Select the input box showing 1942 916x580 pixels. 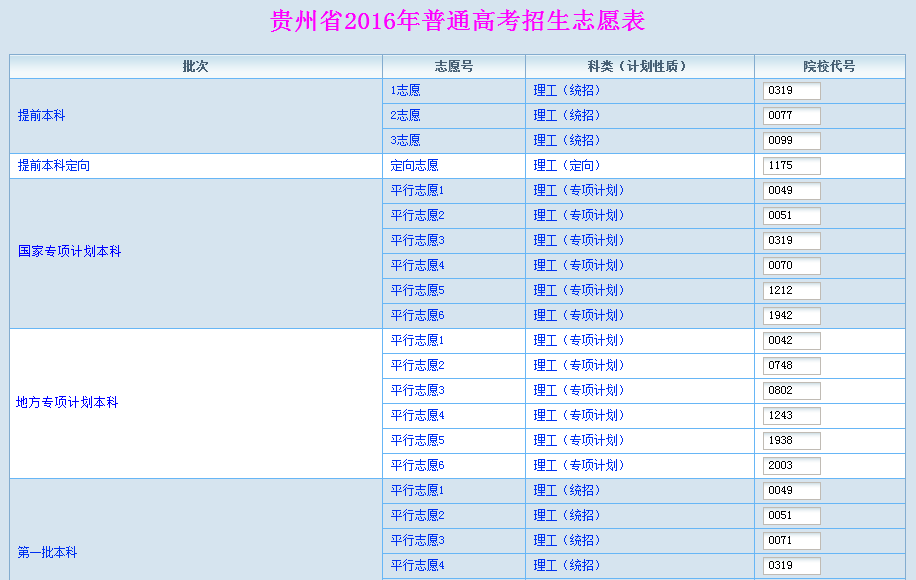(x=791, y=316)
